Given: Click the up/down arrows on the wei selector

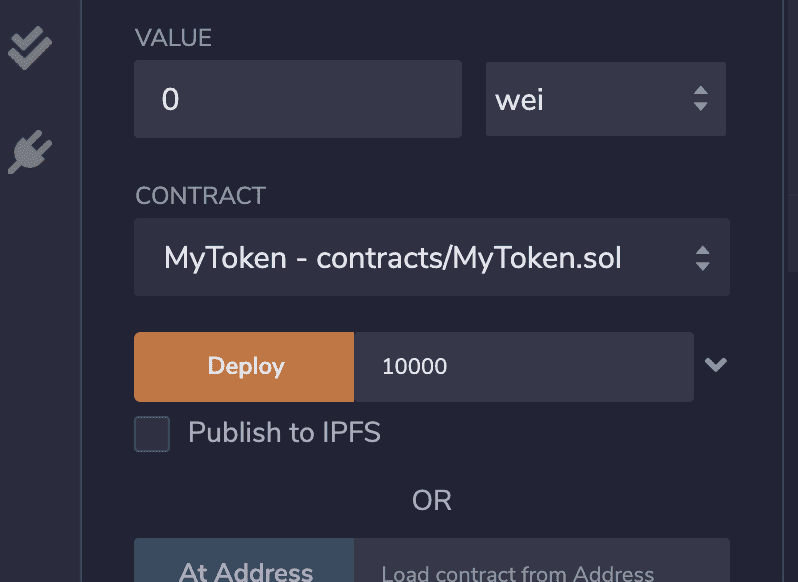Looking at the screenshot, I should click(x=700, y=99).
